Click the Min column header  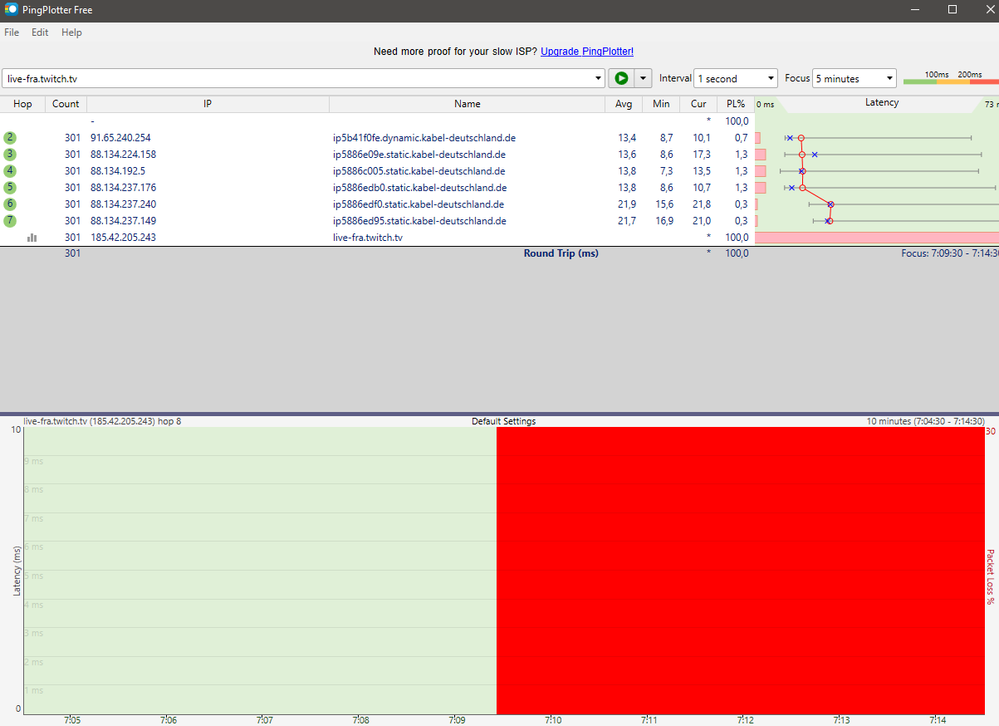point(661,104)
